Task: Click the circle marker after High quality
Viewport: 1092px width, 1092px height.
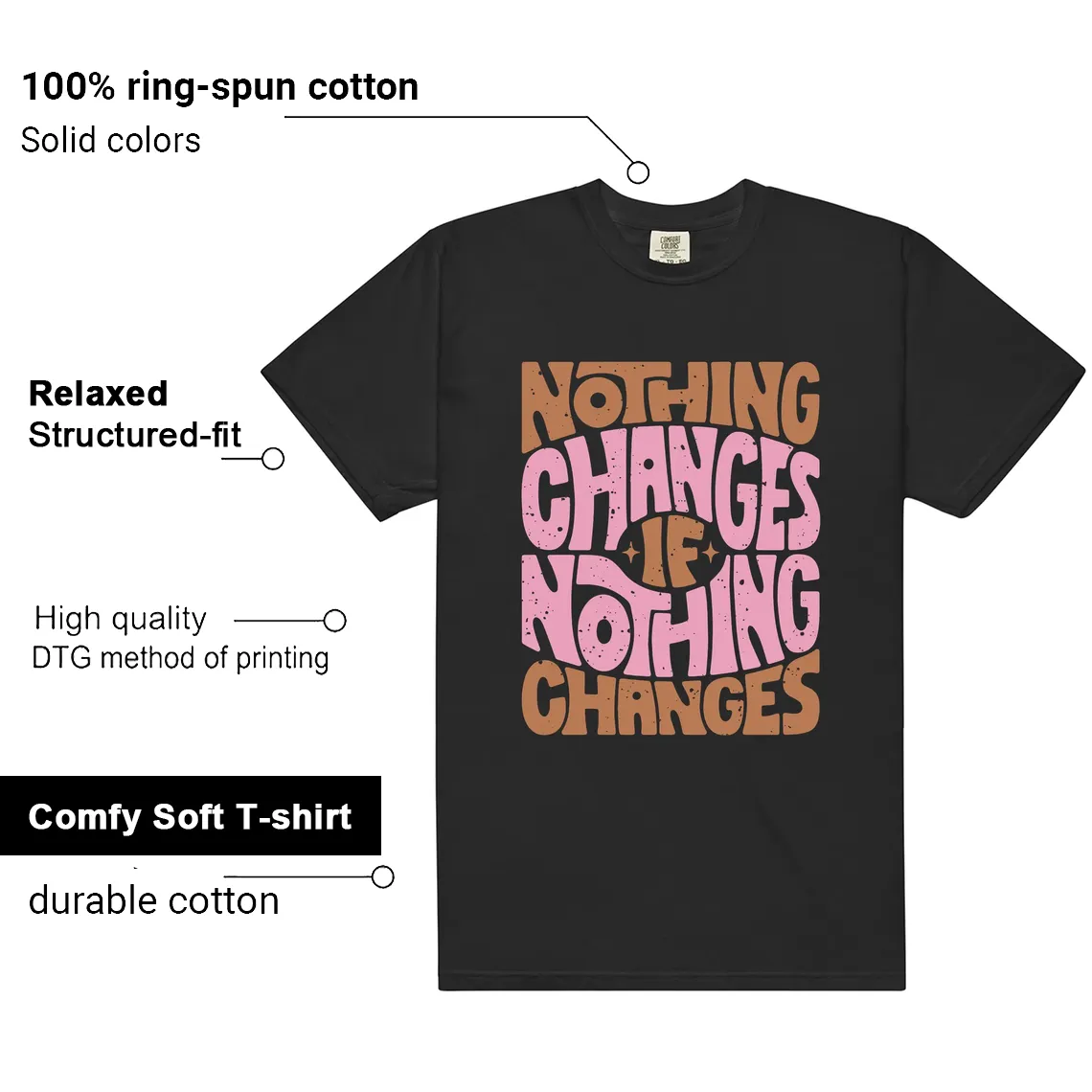Action: [335, 620]
